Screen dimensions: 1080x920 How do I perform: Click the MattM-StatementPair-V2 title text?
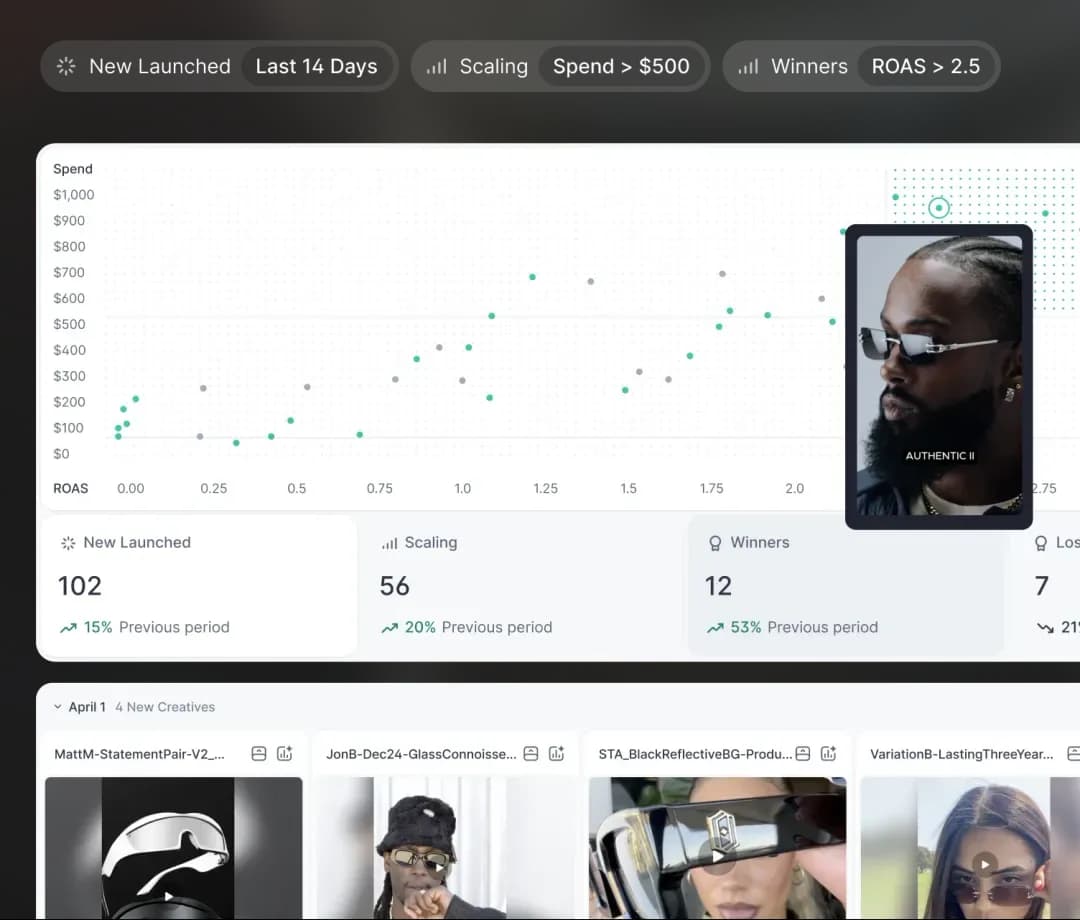tap(139, 754)
